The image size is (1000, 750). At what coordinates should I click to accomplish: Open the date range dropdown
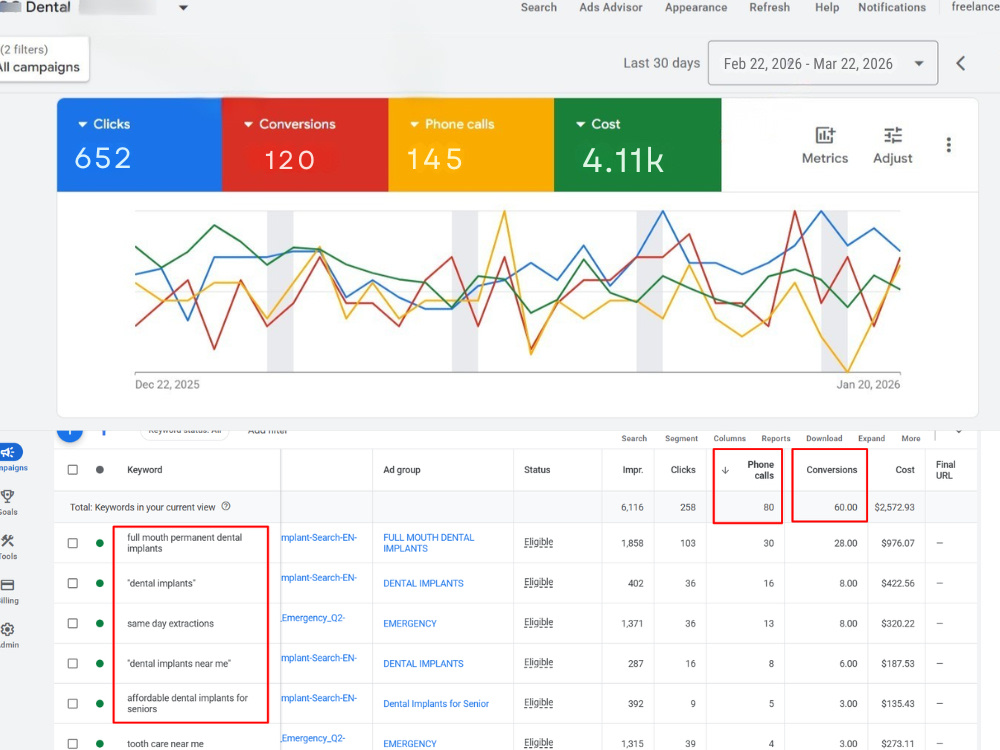[x=823, y=63]
